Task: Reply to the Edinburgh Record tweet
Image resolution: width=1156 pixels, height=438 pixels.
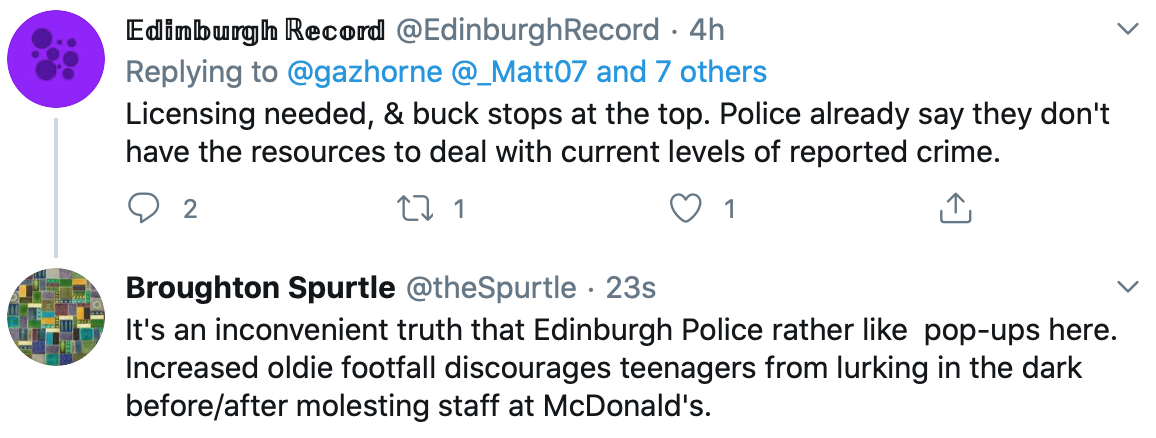Action: (x=146, y=208)
